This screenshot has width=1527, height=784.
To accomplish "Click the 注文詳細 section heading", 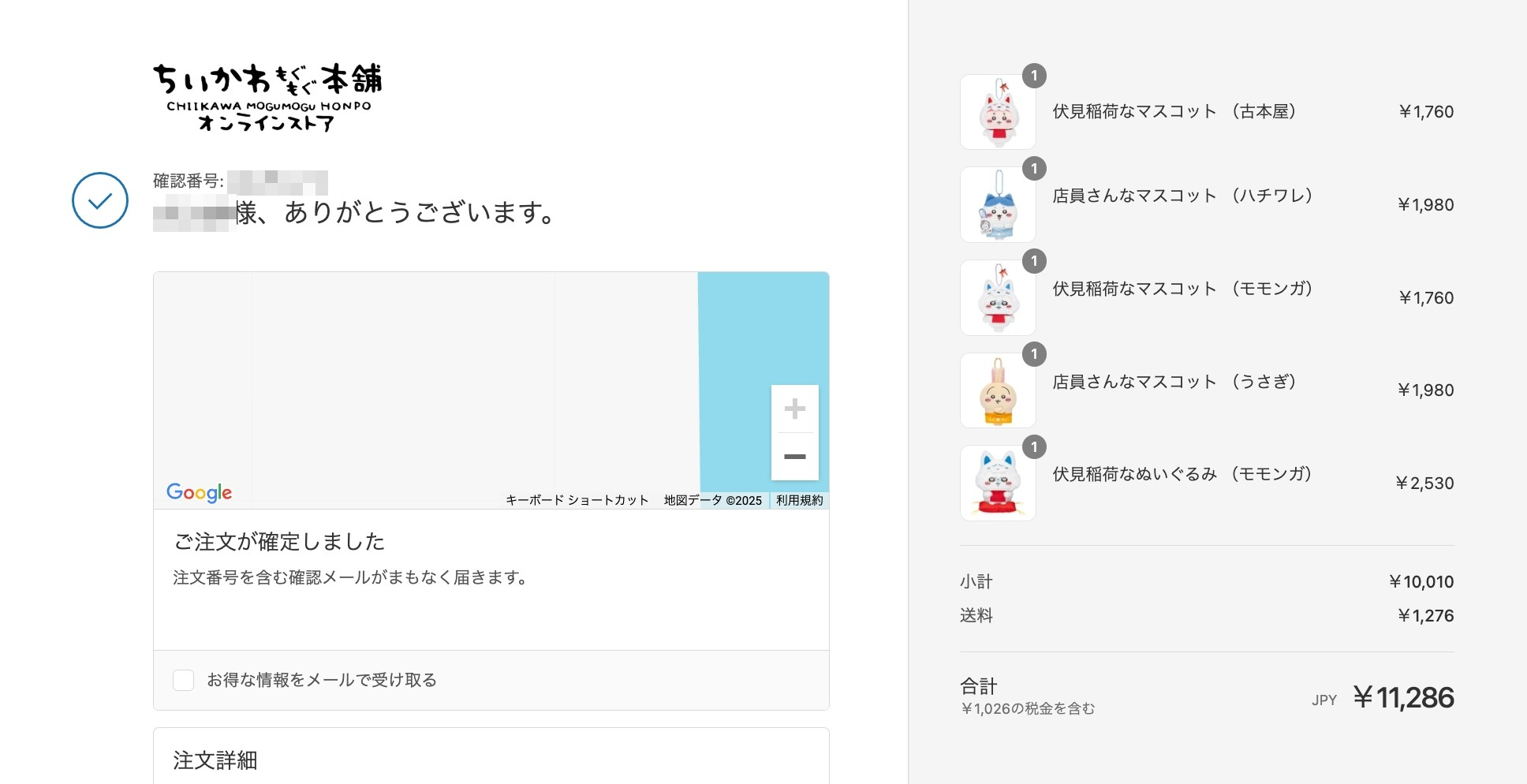I will (215, 760).
